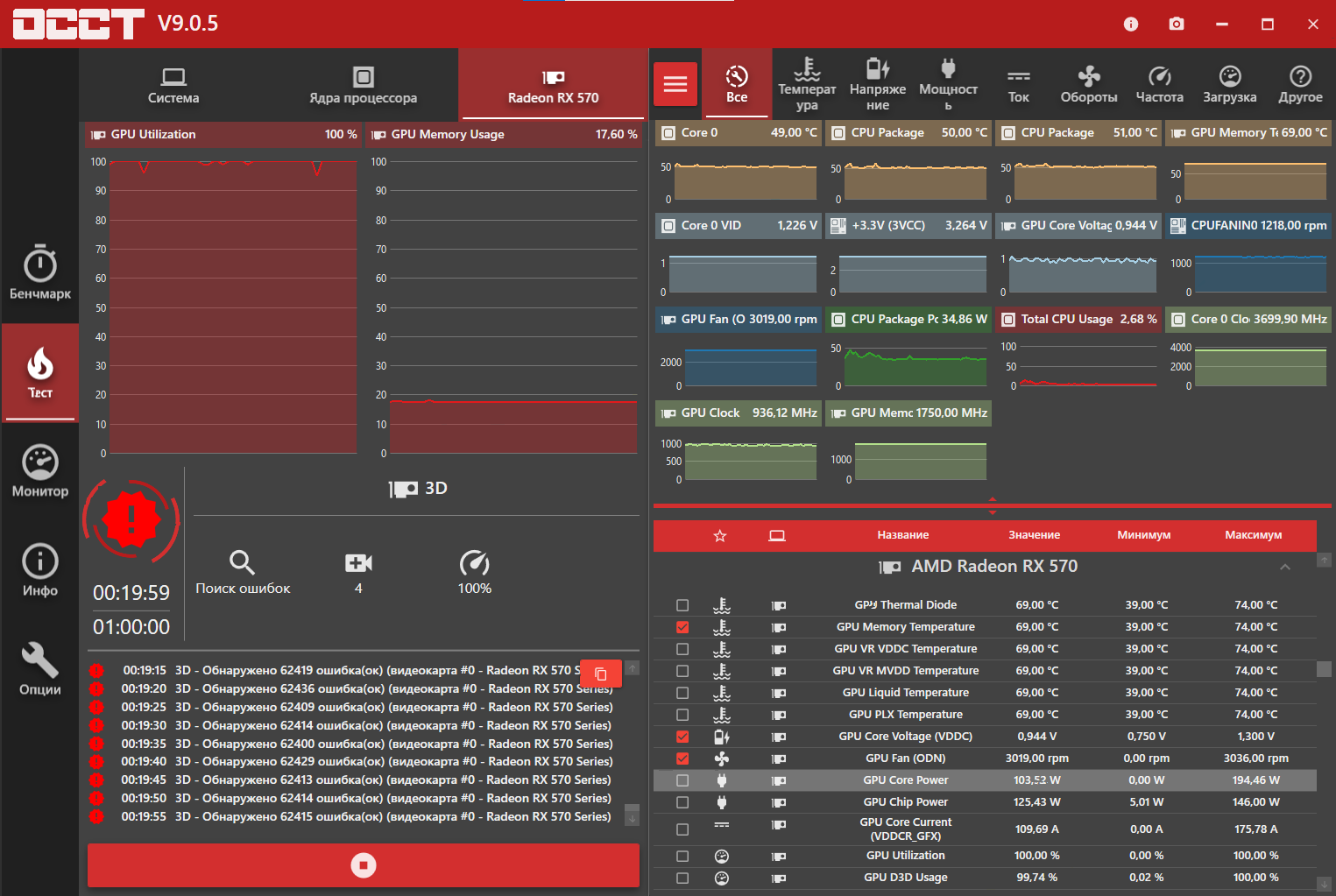This screenshot has height=896, width=1336.
Task: Click splitter arrows between graphs and table
Action: (x=992, y=506)
